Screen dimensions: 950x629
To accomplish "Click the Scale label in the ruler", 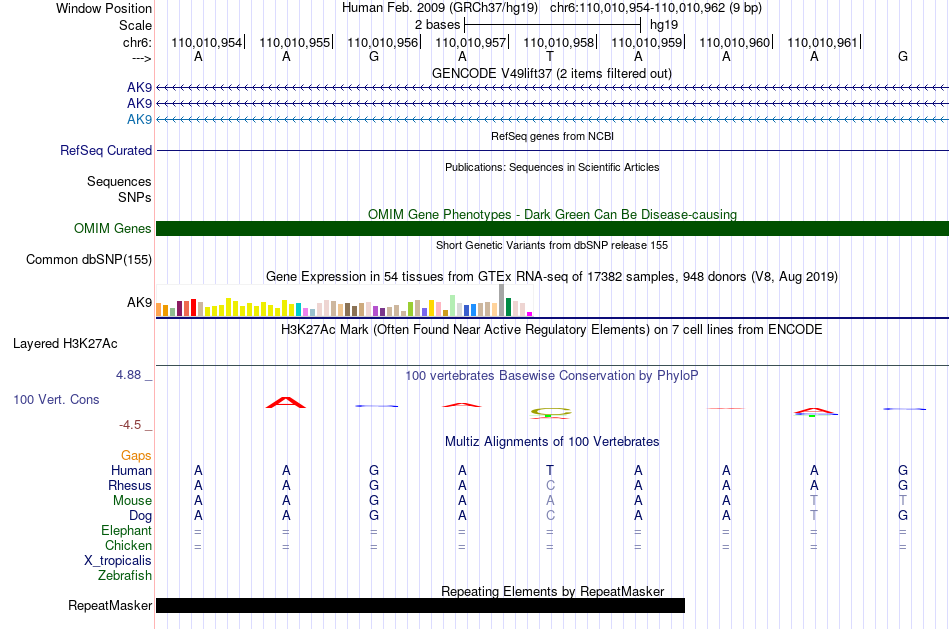I will (135, 25).
